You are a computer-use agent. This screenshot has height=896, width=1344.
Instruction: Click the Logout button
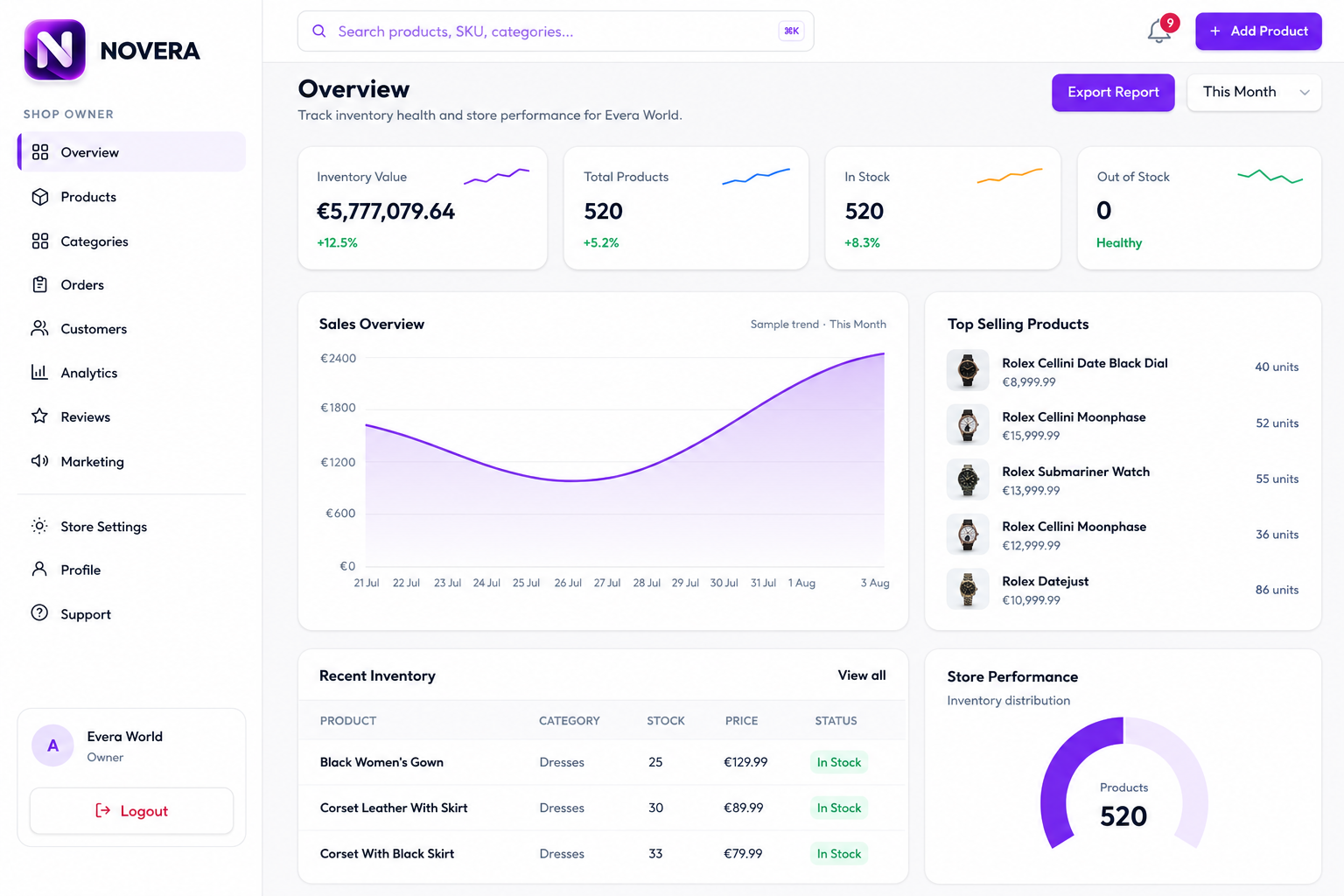[131, 811]
